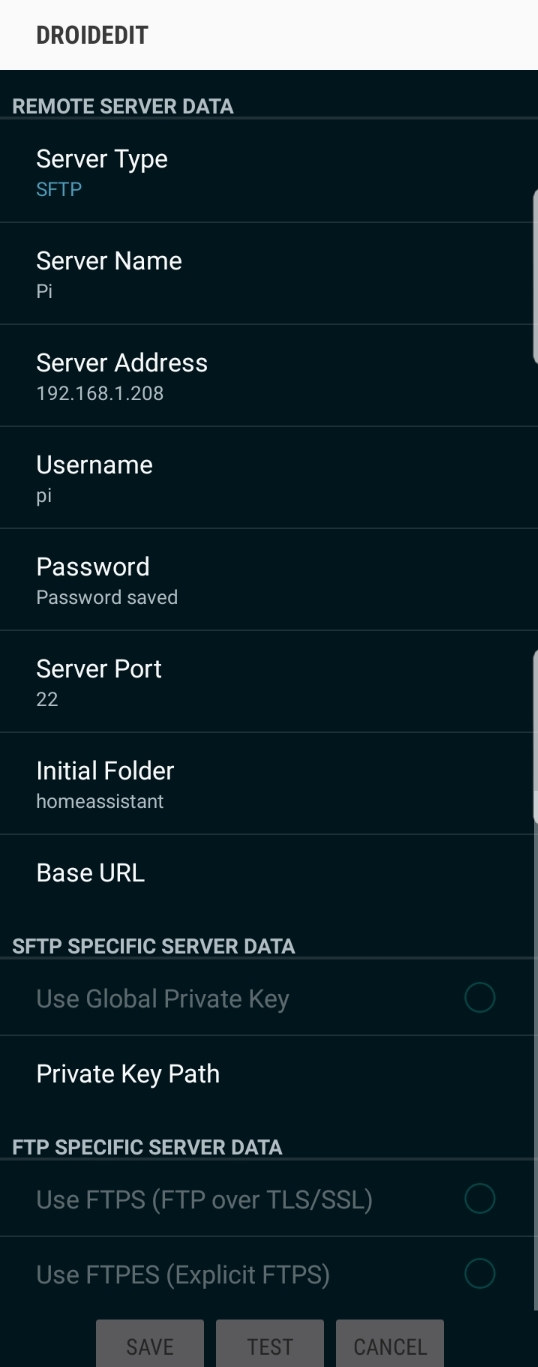Change the Server Address 192.168.1.208
The image size is (538, 1367).
coord(269,375)
